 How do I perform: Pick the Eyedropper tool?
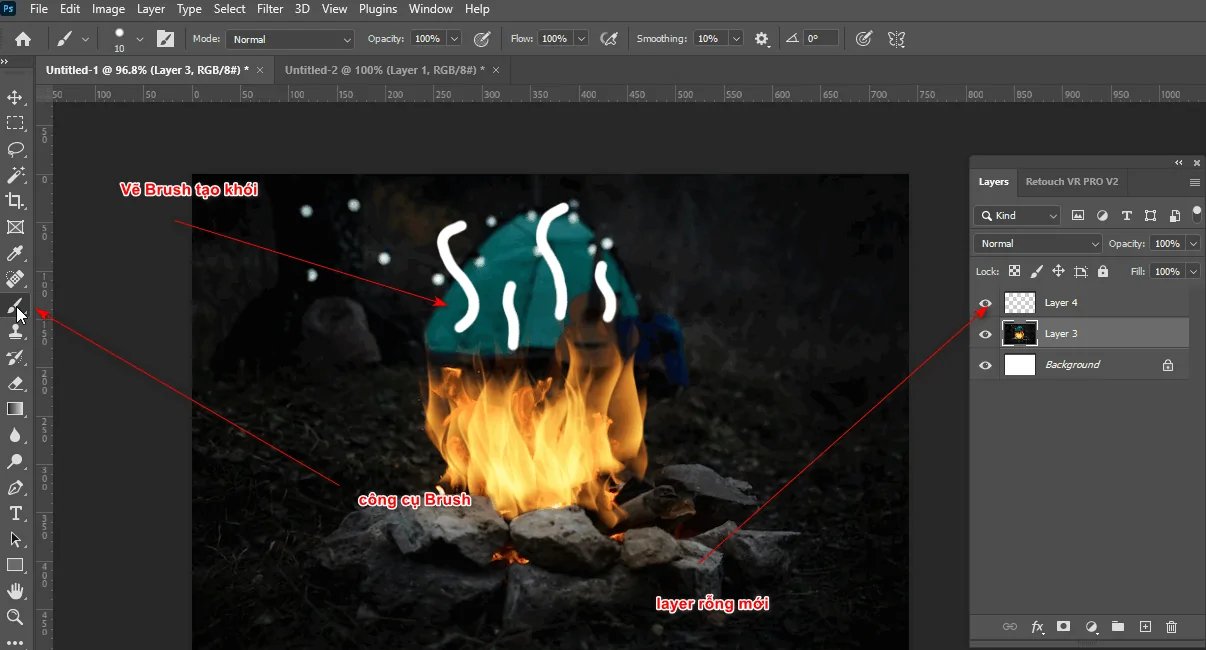(15, 253)
